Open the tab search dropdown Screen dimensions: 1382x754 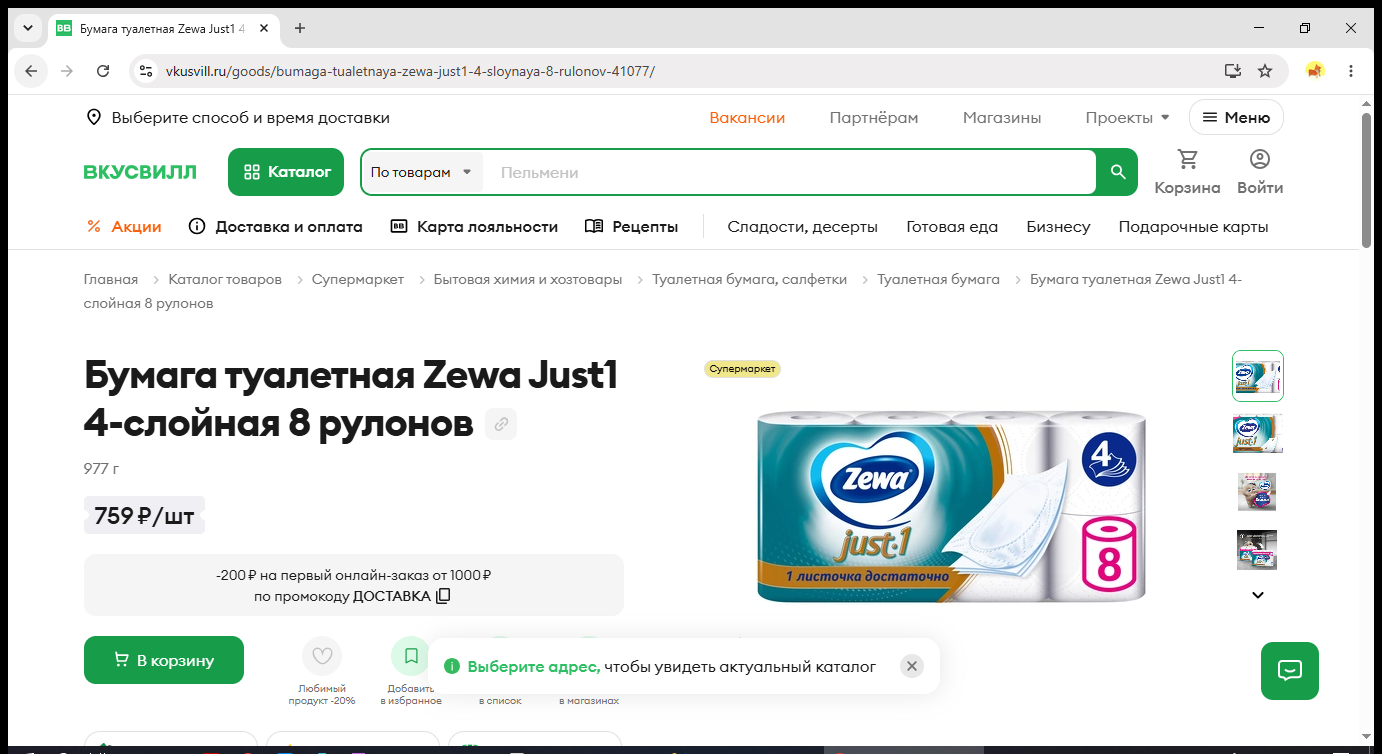tap(28, 28)
